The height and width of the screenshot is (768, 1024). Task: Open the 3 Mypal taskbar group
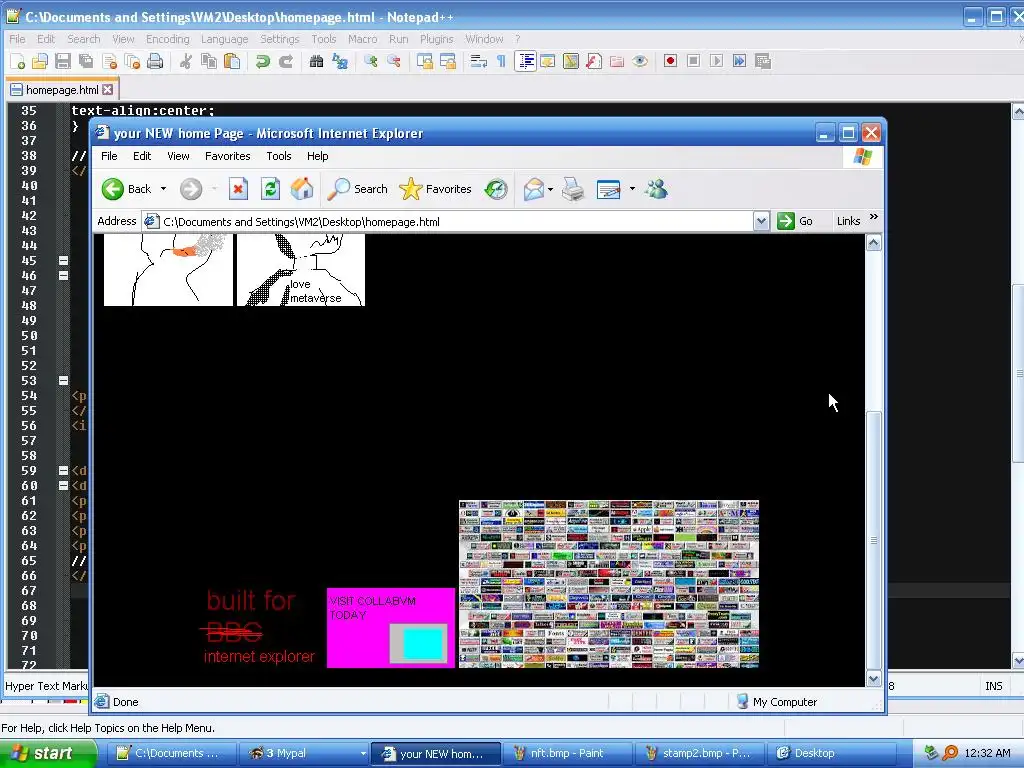(x=304, y=753)
